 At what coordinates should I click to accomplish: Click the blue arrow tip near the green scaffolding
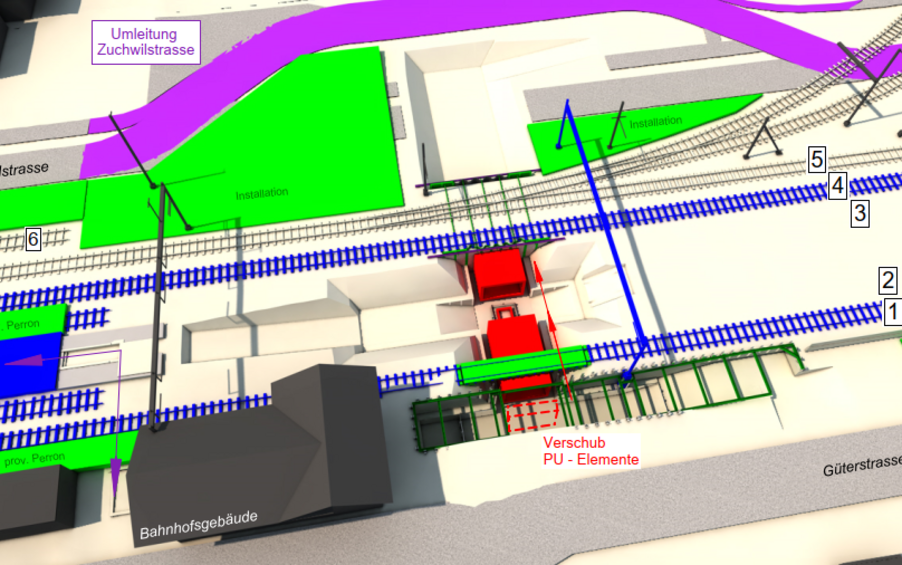click(627, 379)
